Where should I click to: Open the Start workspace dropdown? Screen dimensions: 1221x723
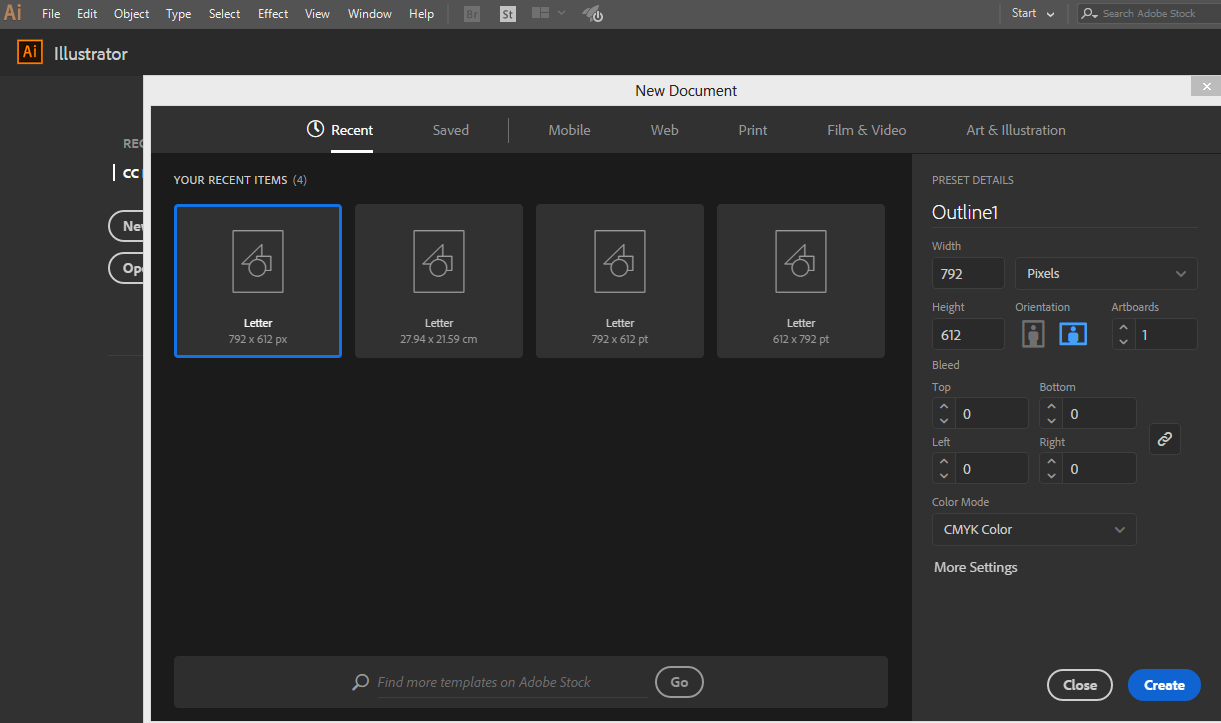(x=1033, y=14)
